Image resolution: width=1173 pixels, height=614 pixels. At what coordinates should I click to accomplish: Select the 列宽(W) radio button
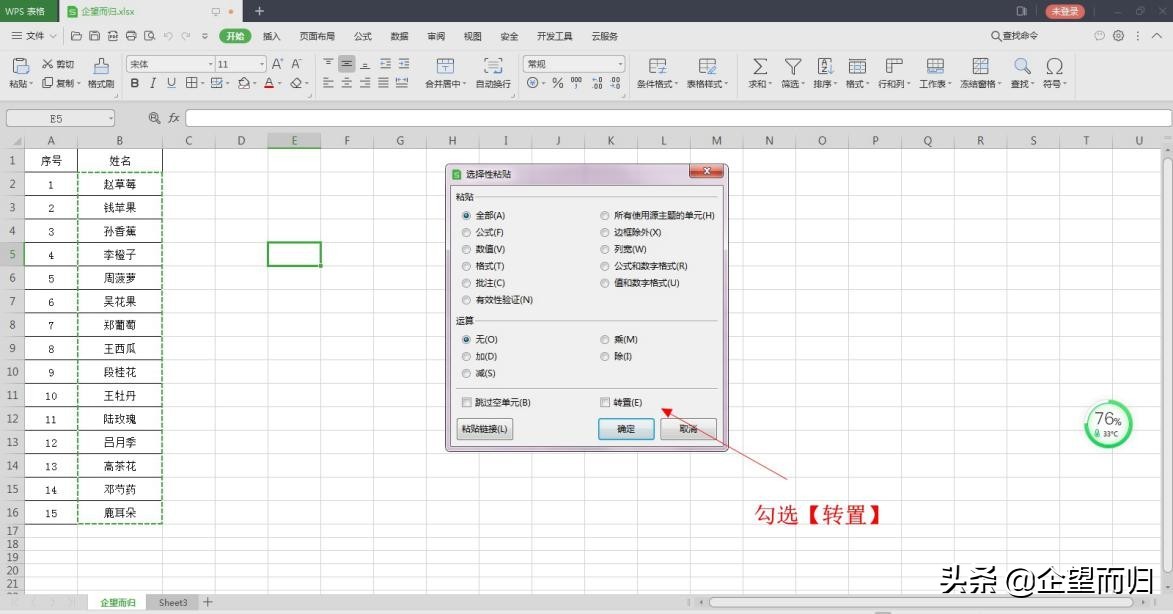604,249
